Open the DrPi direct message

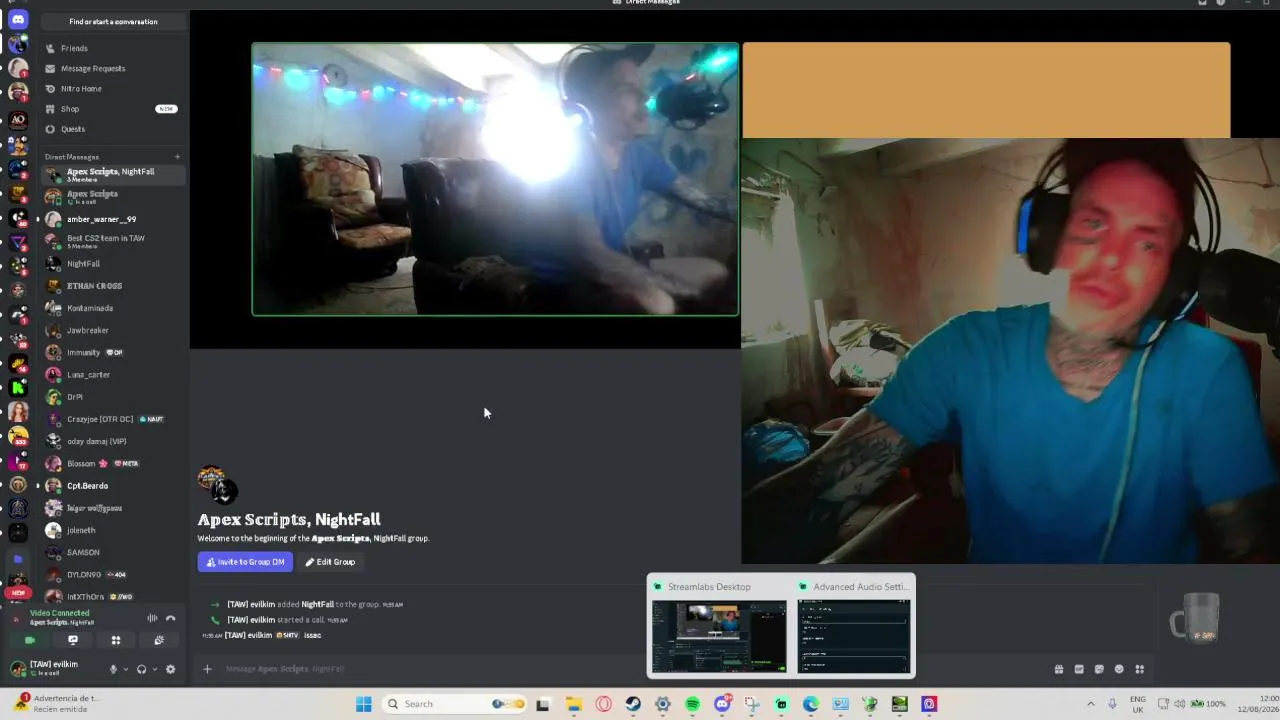[112, 397]
